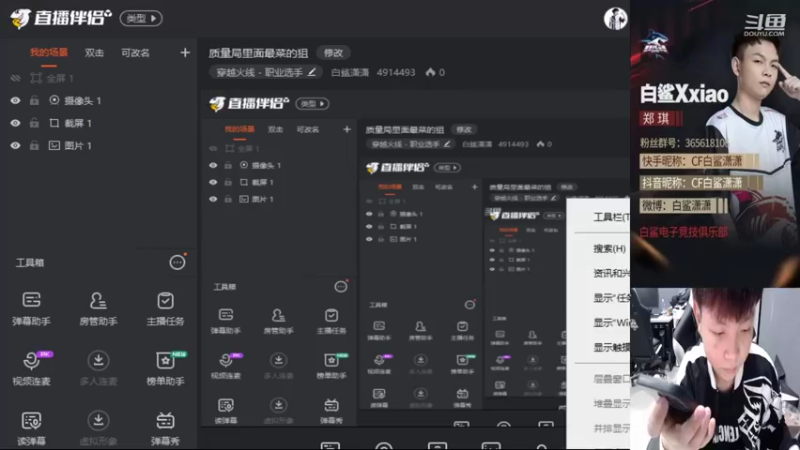This screenshot has height=450, width=800.
Task: Click the 斗鱼 logo in the overlay
Action: [764, 24]
